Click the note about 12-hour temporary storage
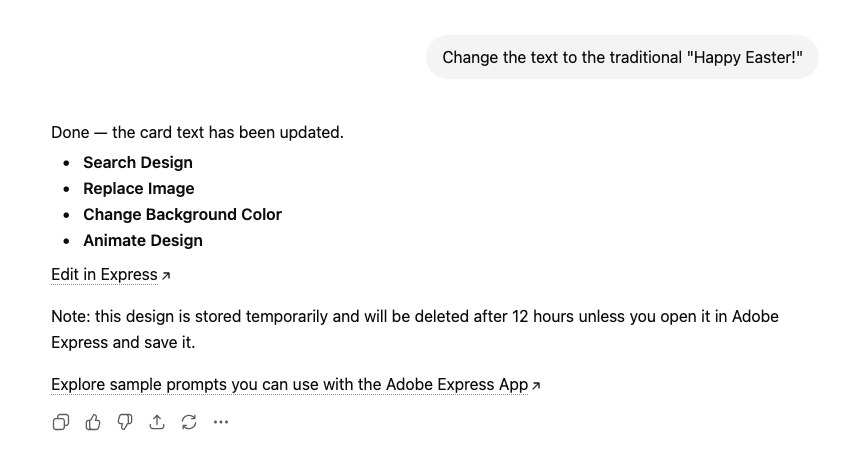Image resolution: width=856 pixels, height=463 pixels. [414, 329]
